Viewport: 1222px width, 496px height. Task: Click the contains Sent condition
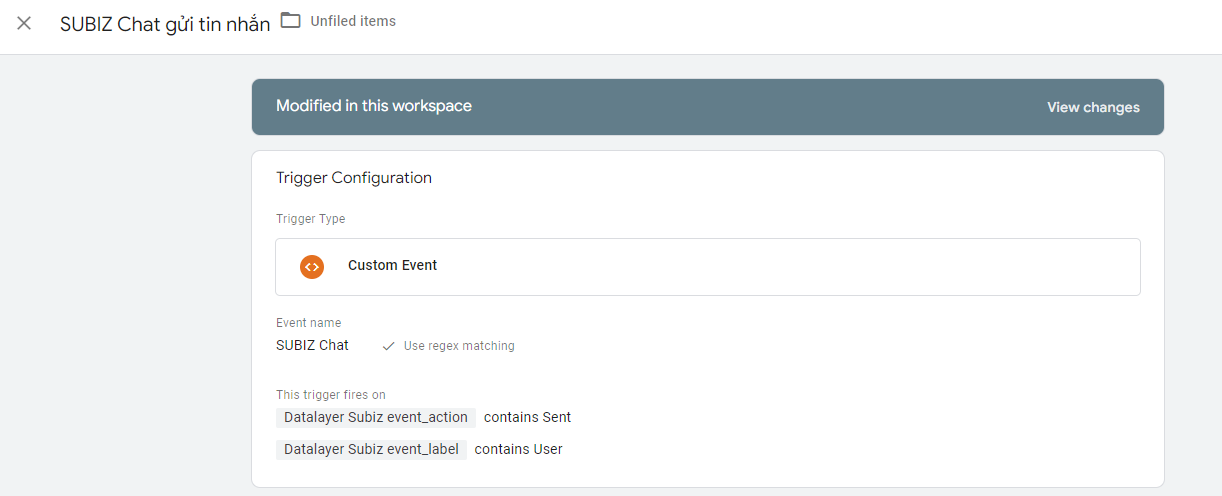click(x=527, y=417)
